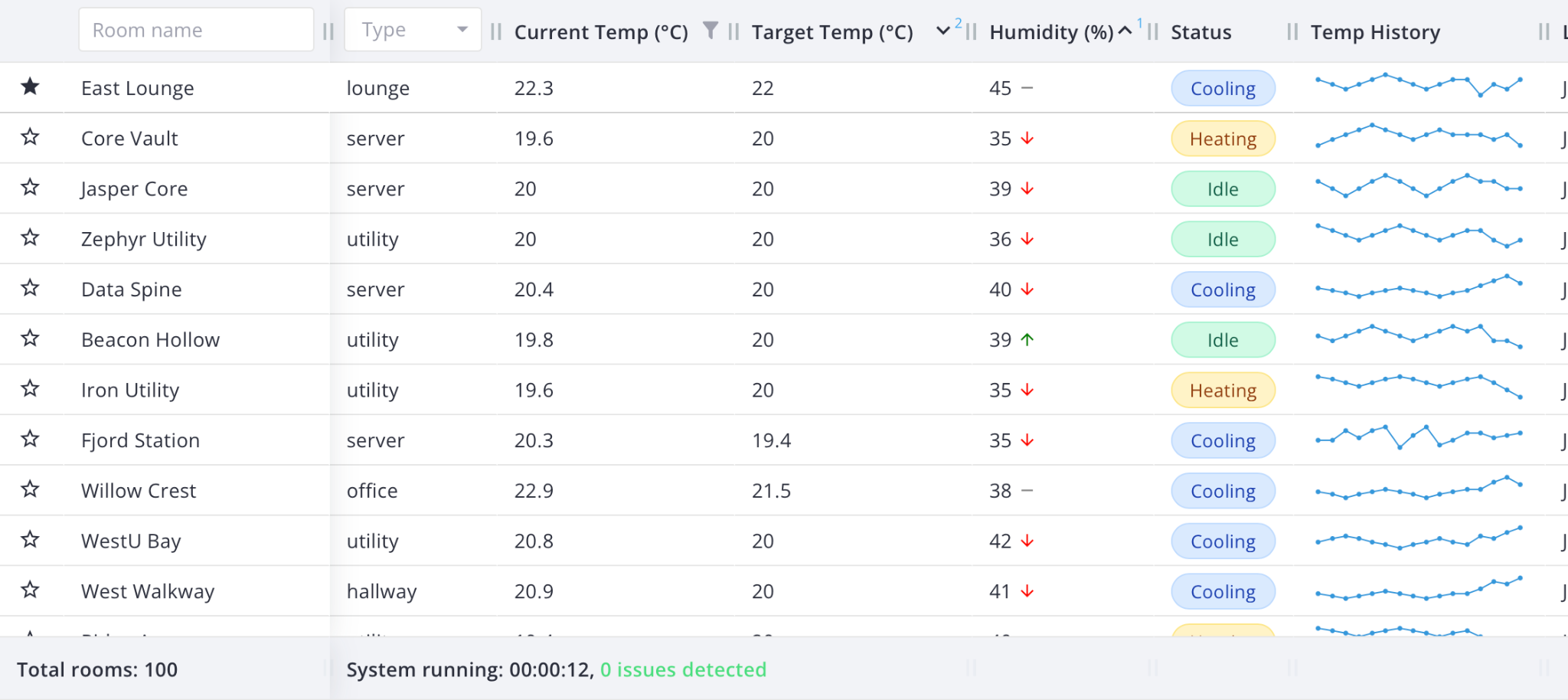Unfavorite East Lounge by clicking its filled star

click(x=30, y=87)
